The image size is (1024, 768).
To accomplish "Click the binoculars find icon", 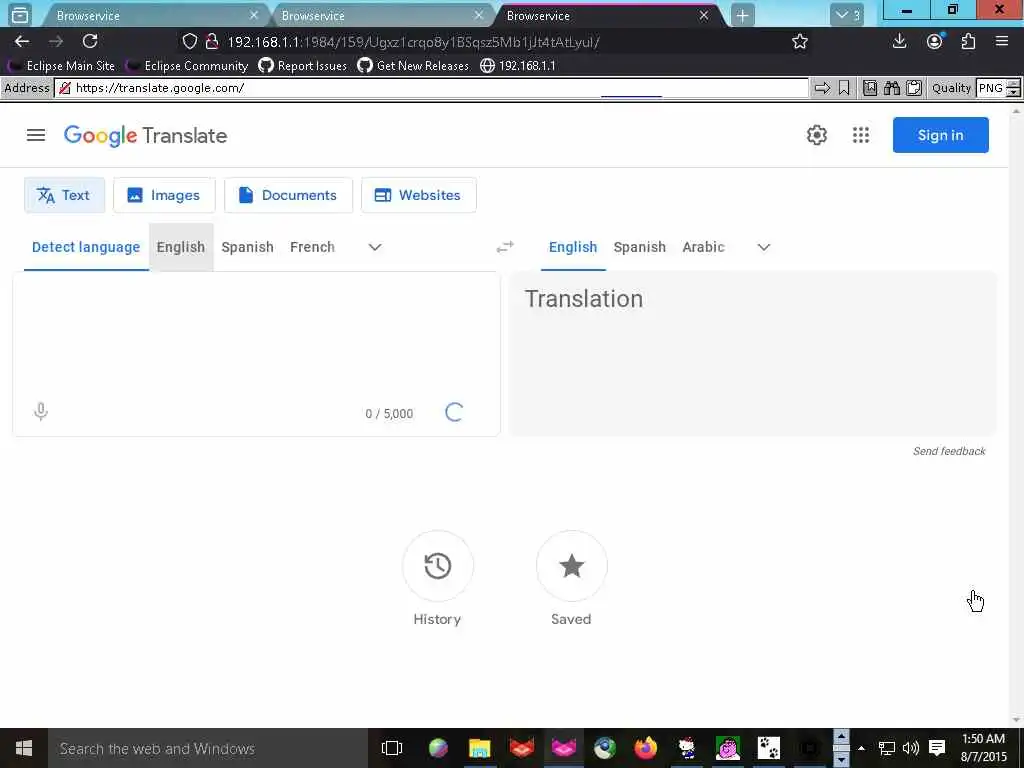I will point(891,88).
